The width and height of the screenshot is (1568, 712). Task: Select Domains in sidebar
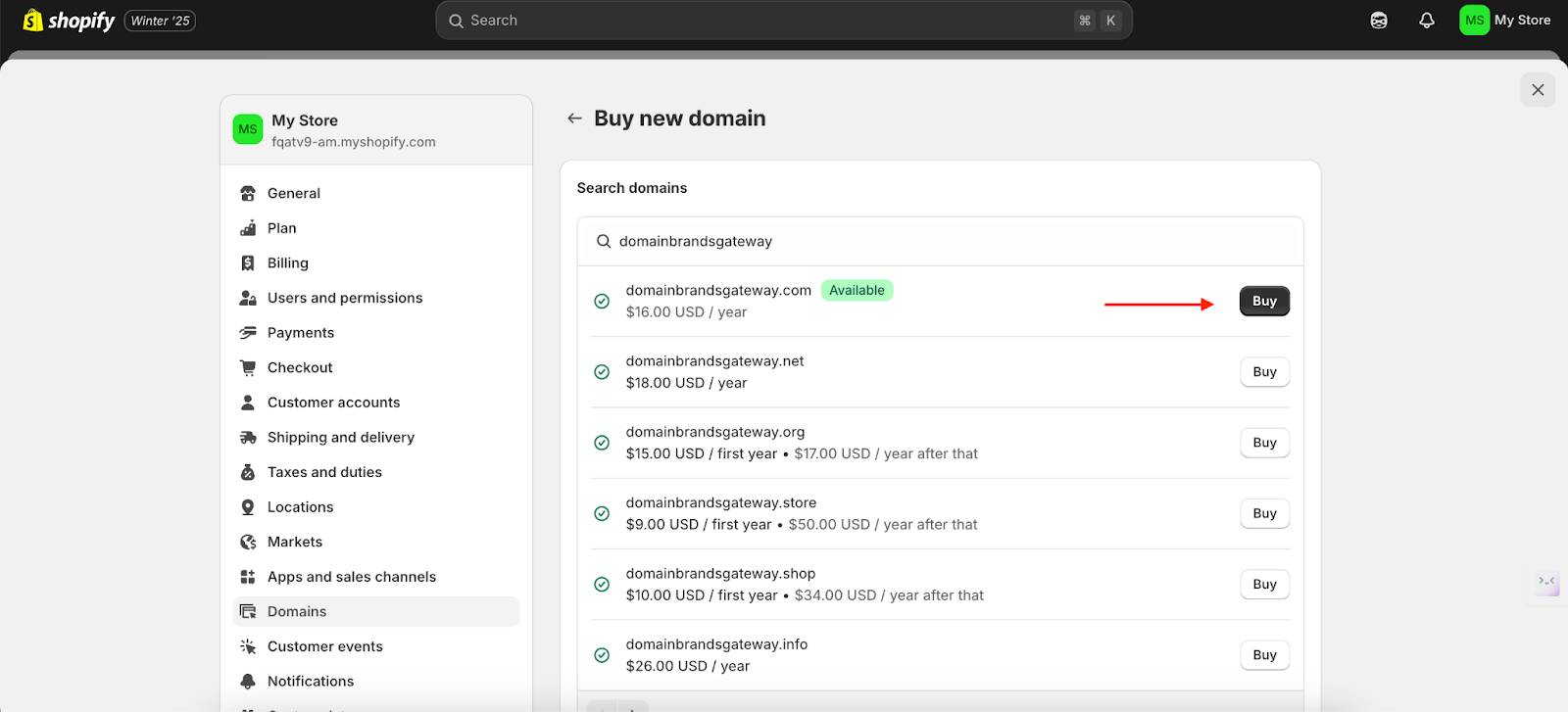tap(376, 612)
